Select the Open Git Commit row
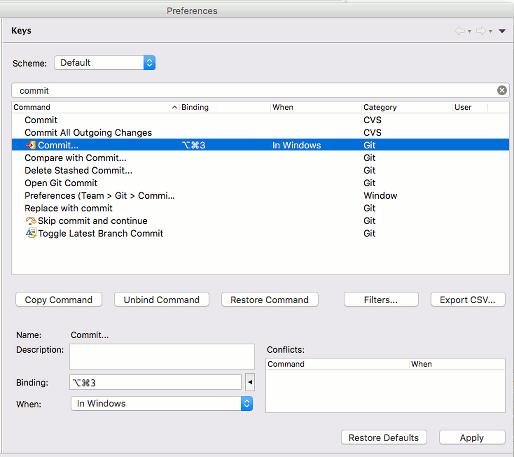 pyautogui.click(x=260, y=183)
